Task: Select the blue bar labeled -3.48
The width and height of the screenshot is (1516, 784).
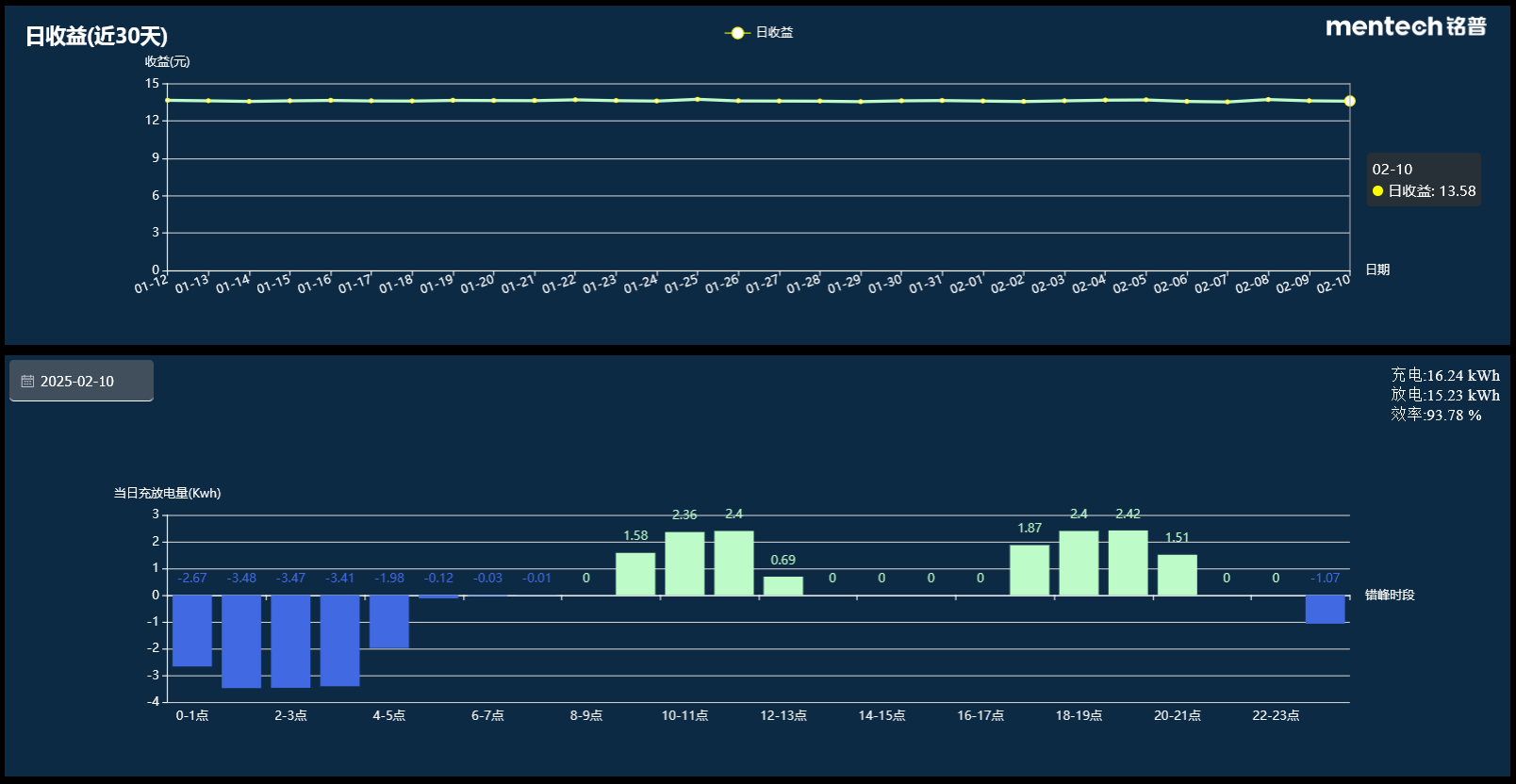Action: (x=241, y=641)
